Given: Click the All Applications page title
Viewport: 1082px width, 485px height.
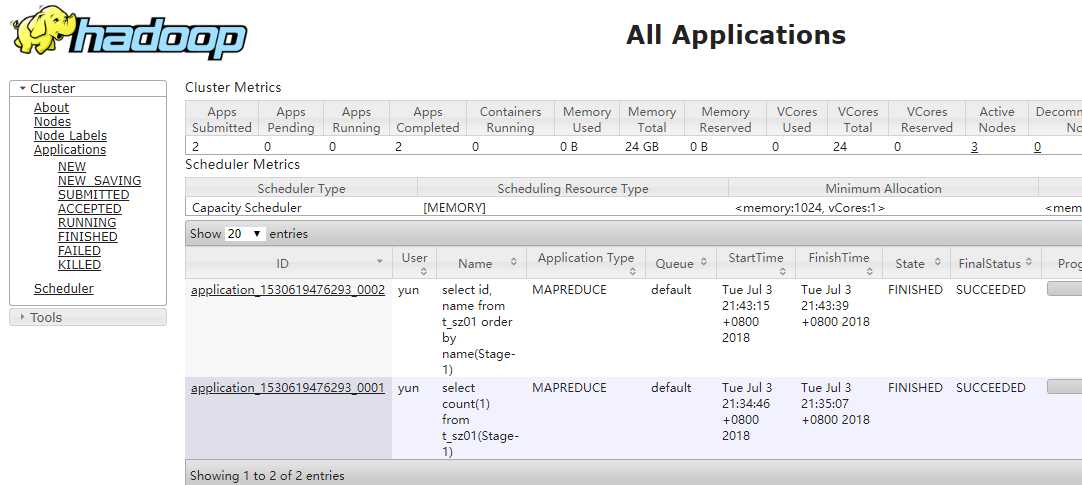Looking at the screenshot, I should (736, 34).
